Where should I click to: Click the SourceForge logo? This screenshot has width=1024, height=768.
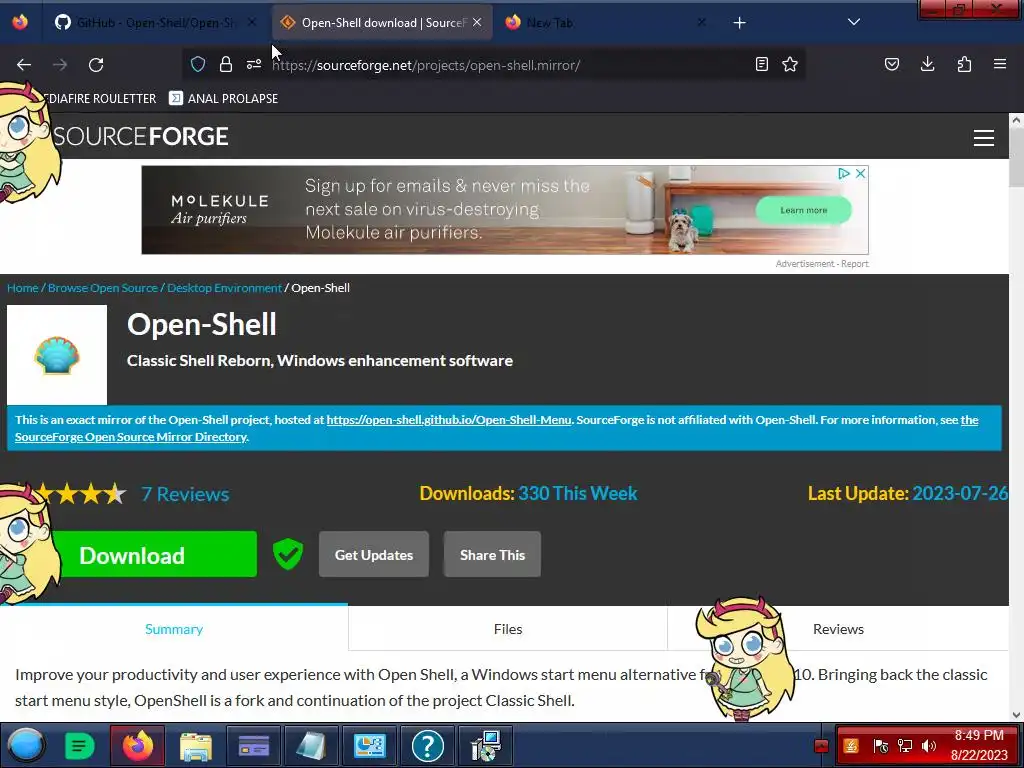click(140, 136)
